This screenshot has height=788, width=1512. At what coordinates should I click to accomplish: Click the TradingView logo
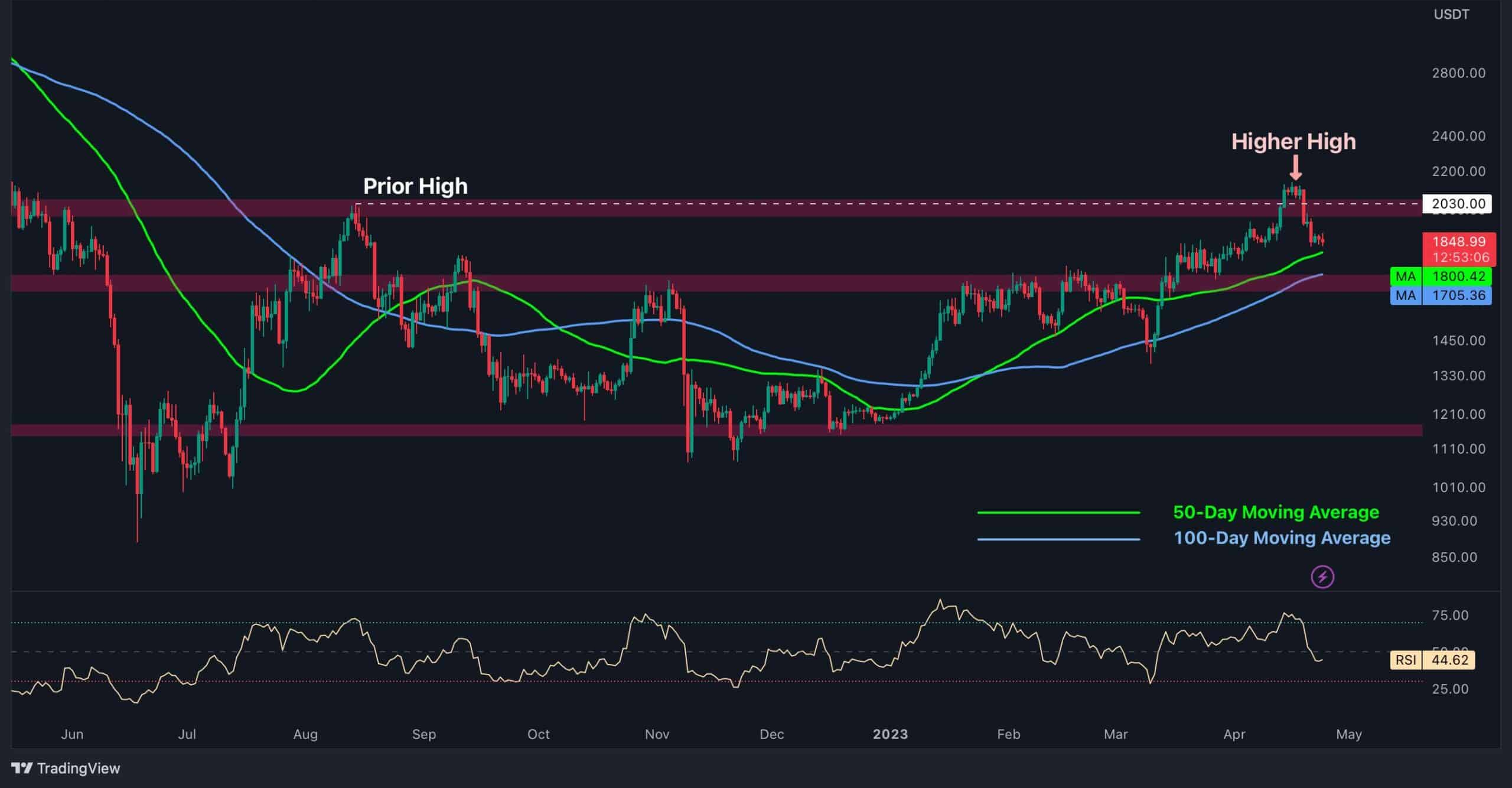(x=66, y=768)
